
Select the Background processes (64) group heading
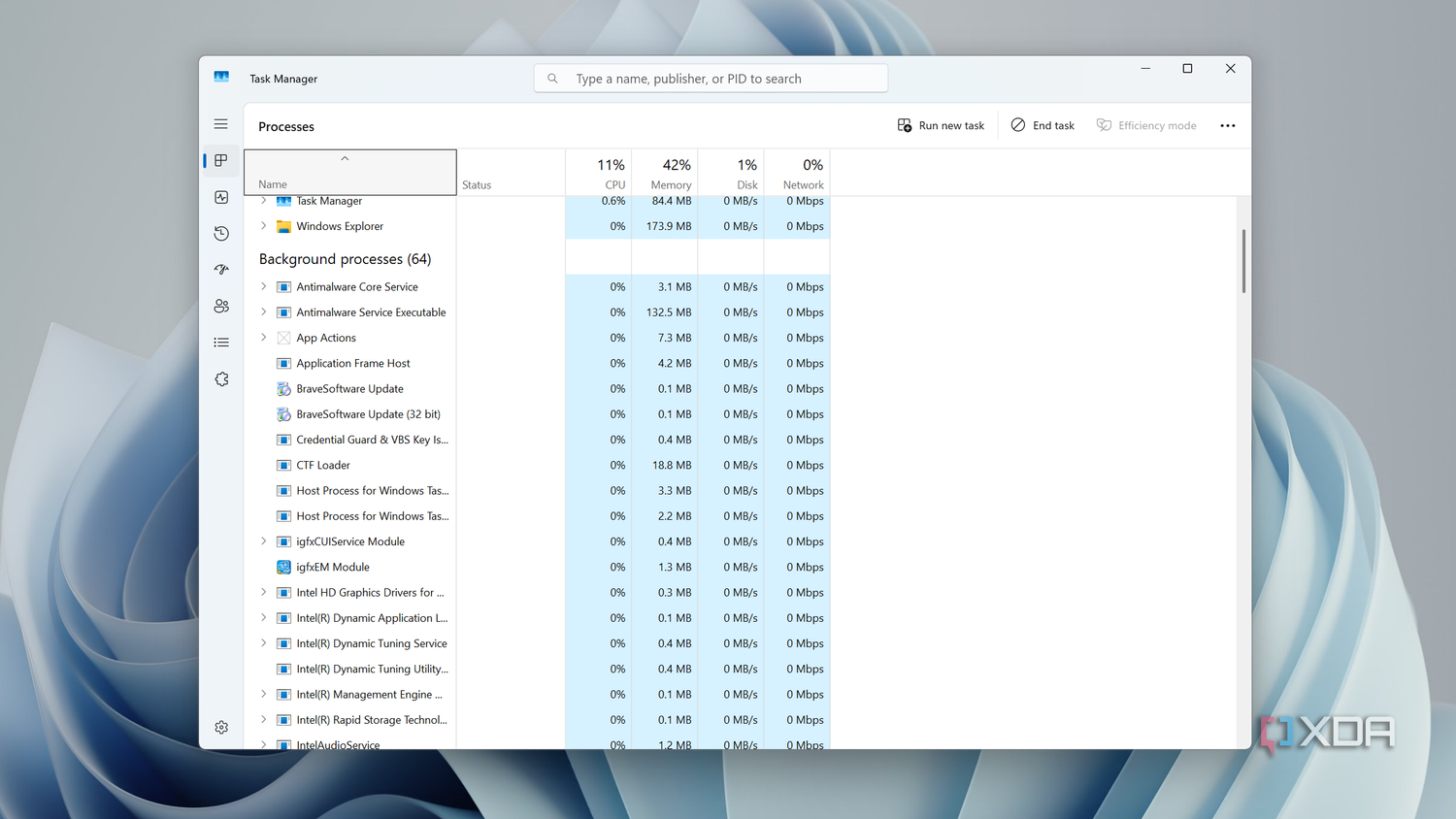[345, 259]
